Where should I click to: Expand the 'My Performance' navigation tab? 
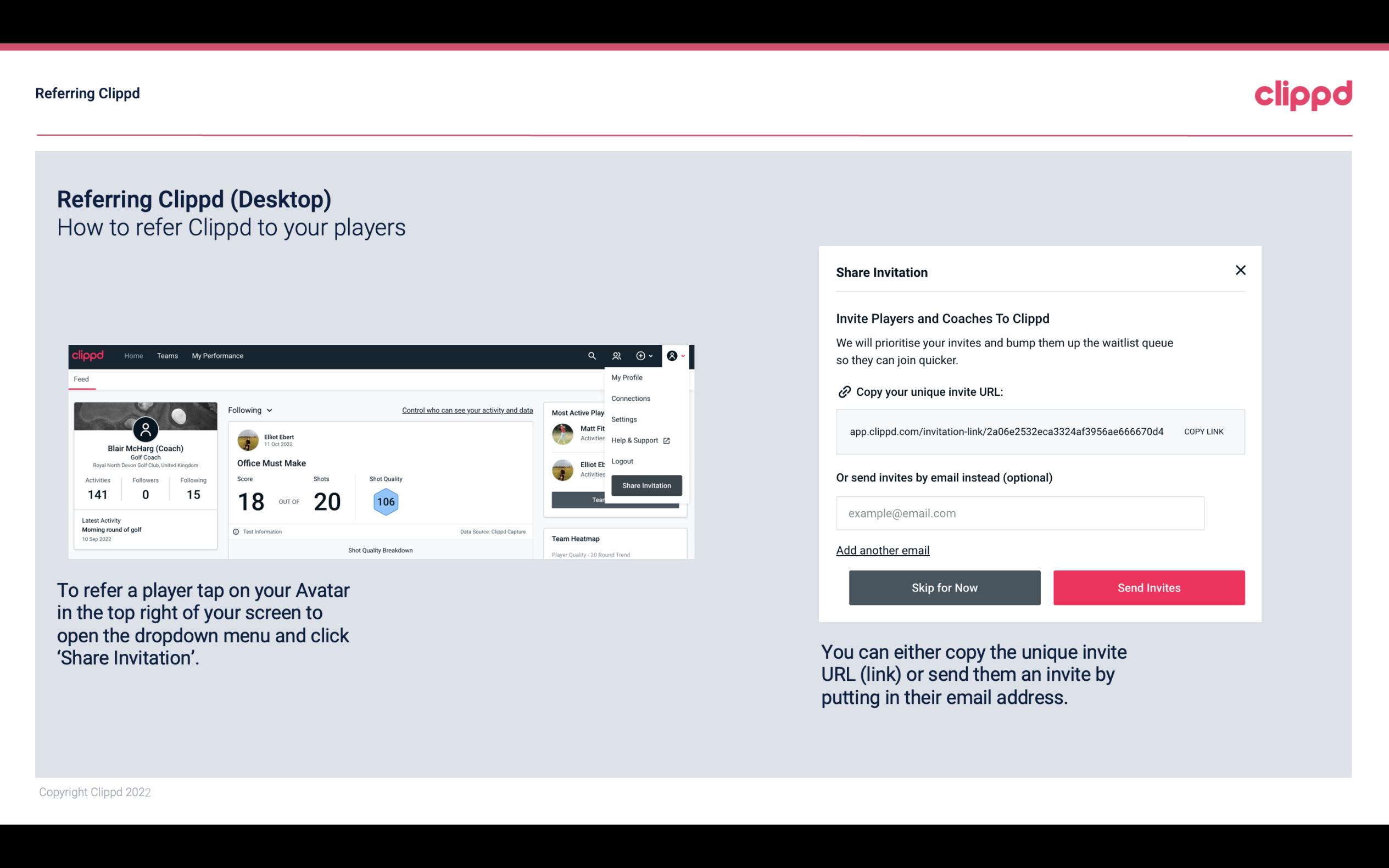click(x=217, y=355)
